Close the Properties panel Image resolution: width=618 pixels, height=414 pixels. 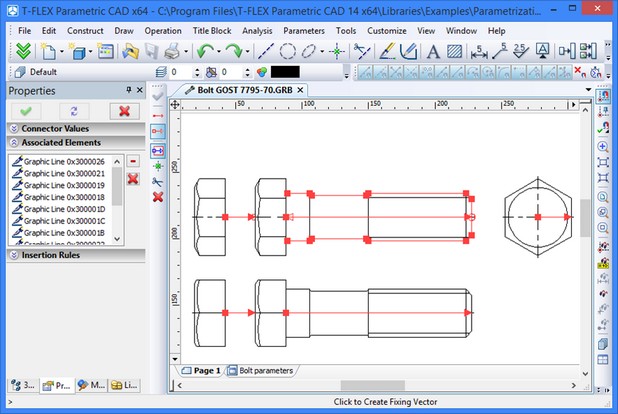pos(140,90)
